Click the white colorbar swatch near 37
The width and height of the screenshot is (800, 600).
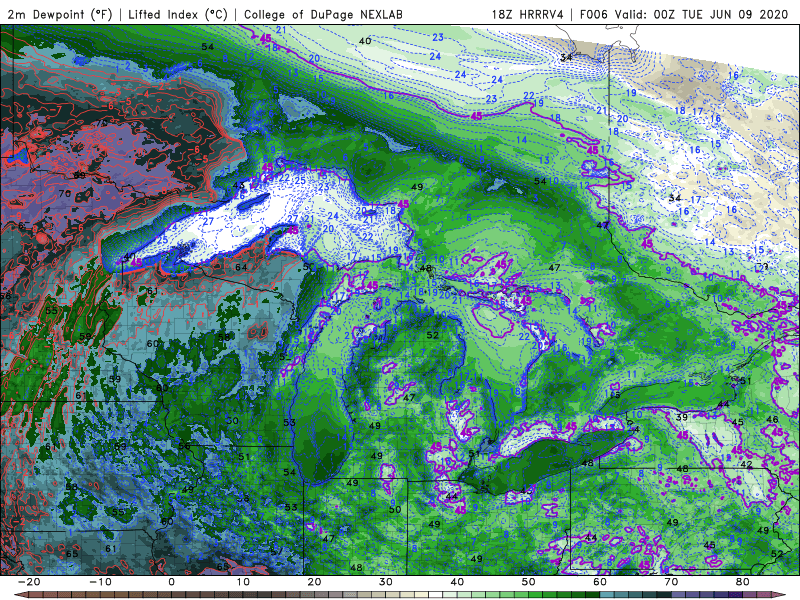435,595
